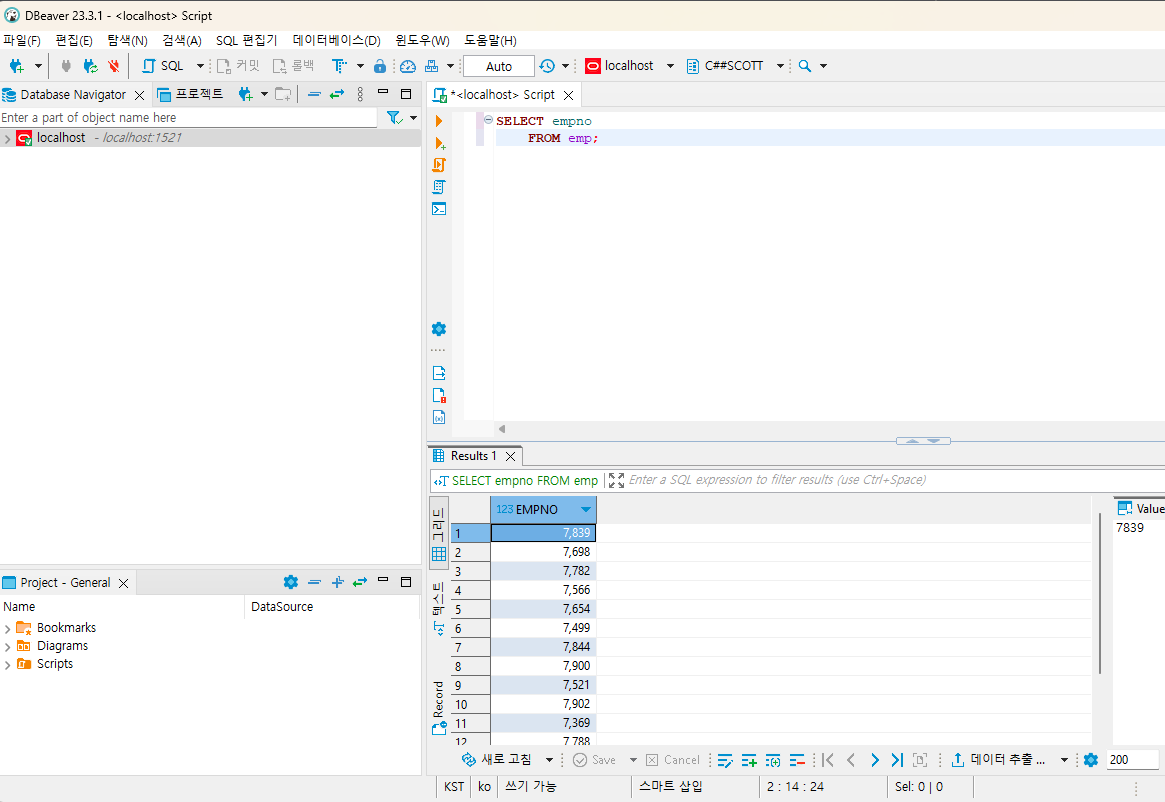Open the SQL console terminal icon
Screen dimensions: 1165x802
[x=439, y=209]
